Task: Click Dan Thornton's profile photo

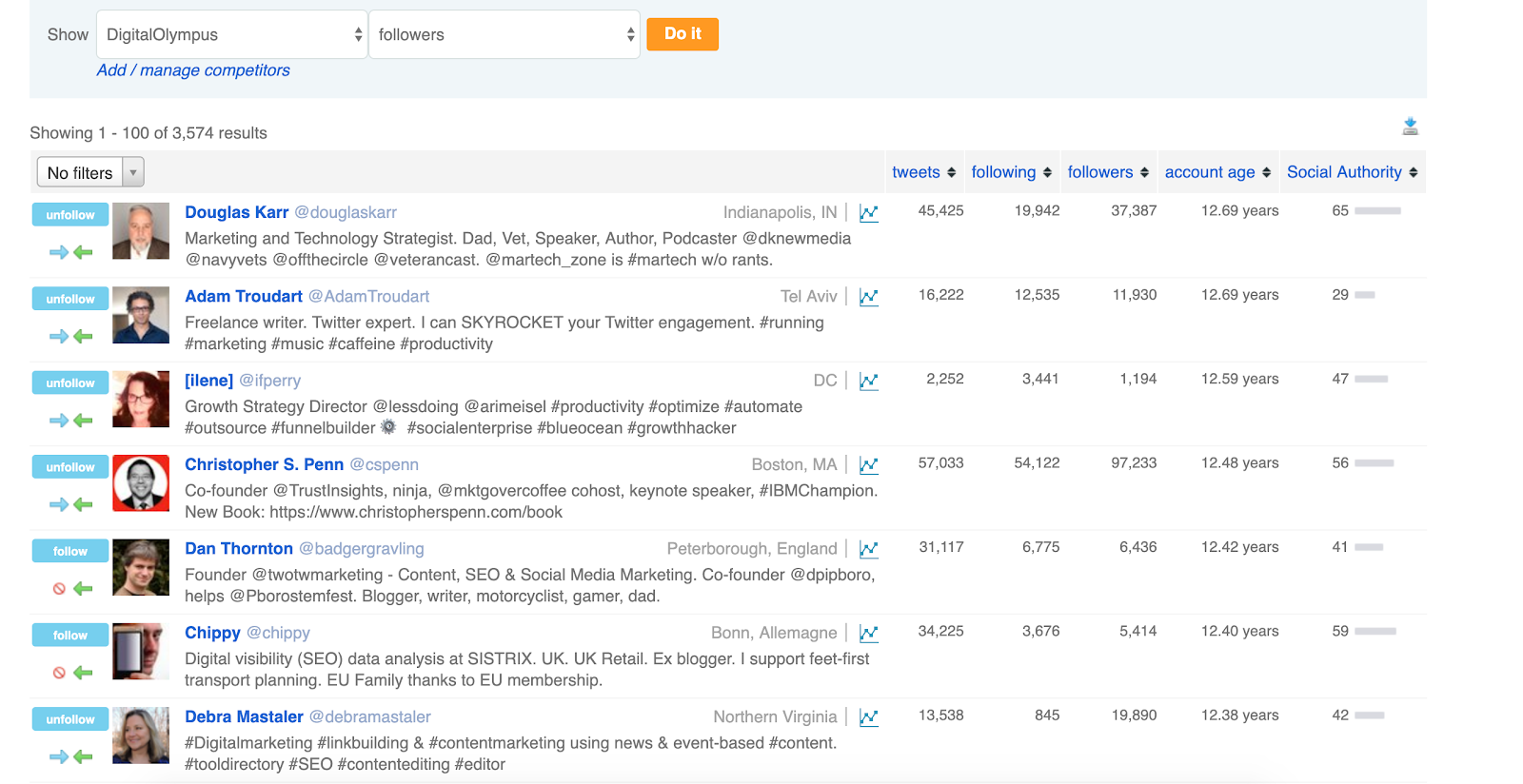Action: tap(141, 567)
